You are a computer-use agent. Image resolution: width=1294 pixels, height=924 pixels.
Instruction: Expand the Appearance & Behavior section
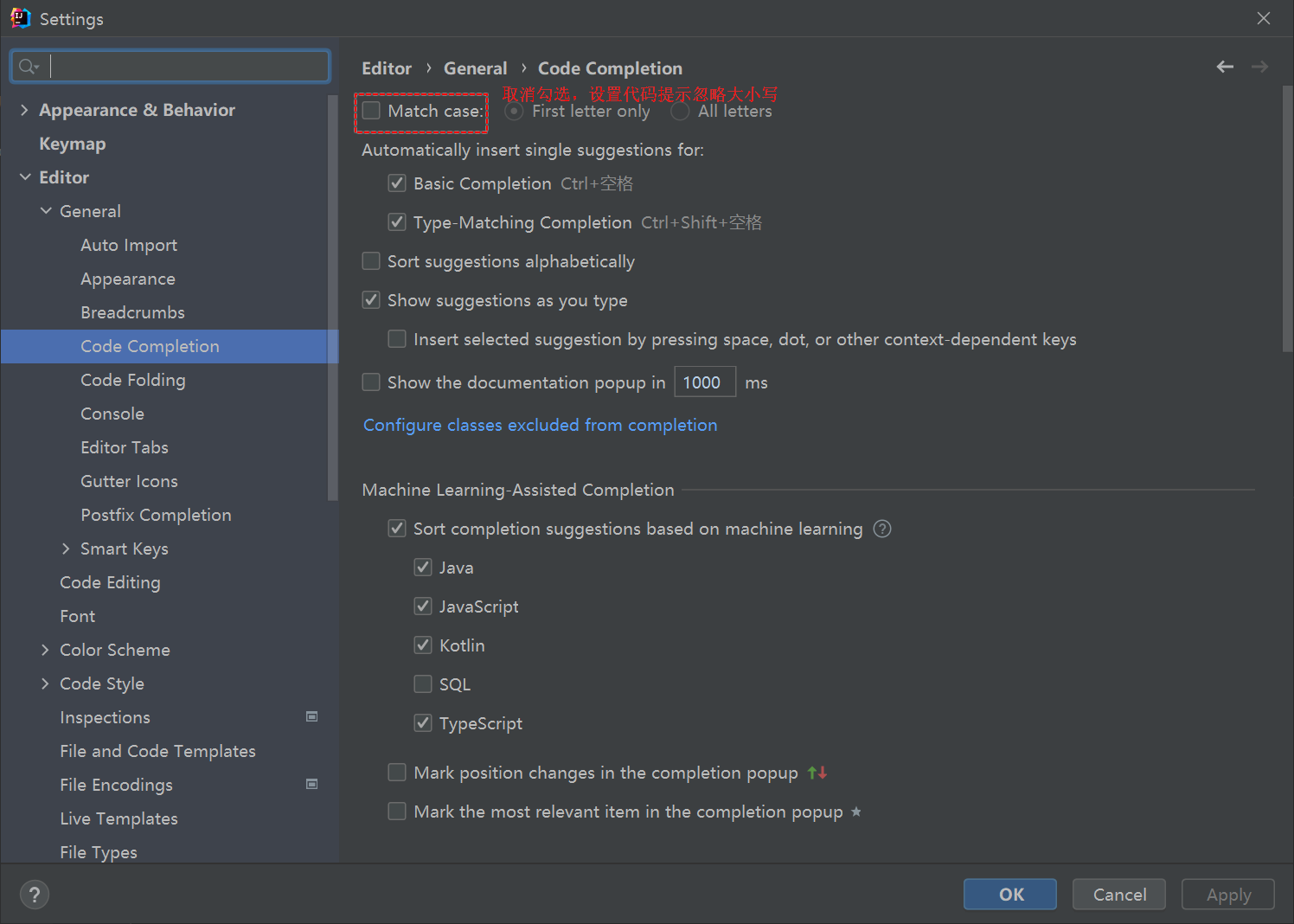click(24, 110)
